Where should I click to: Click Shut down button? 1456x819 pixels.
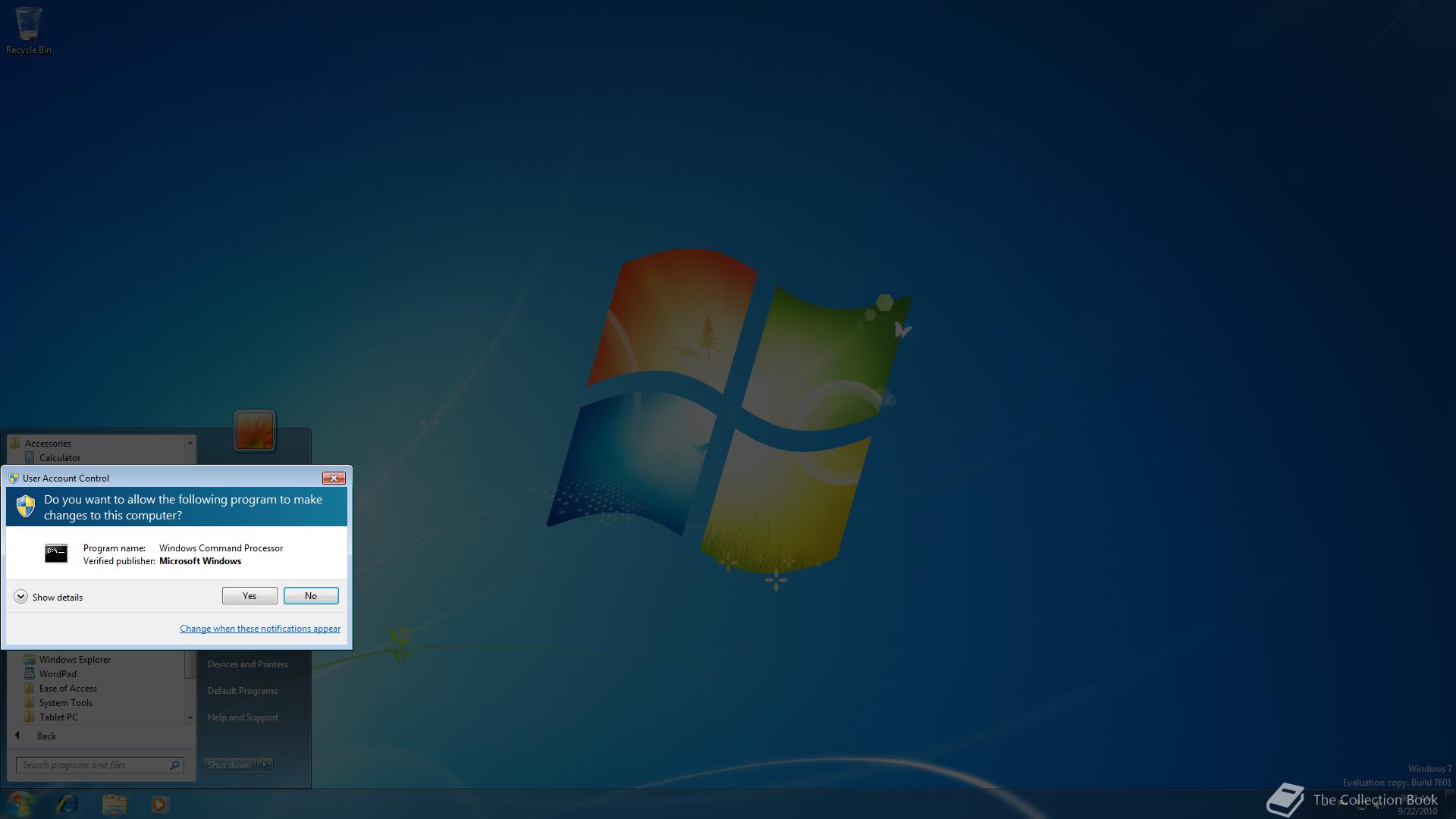(230, 765)
